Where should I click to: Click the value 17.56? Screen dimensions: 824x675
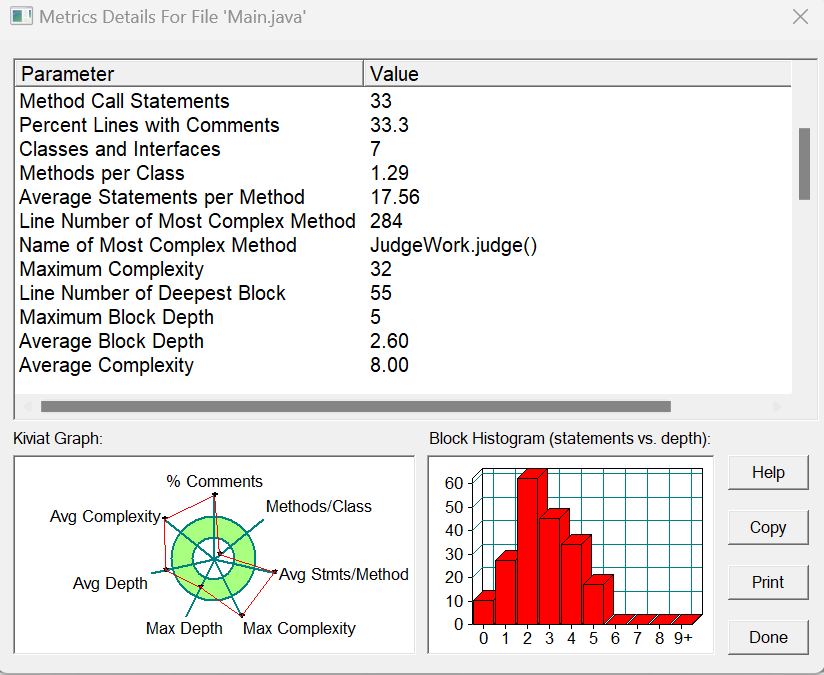point(395,197)
